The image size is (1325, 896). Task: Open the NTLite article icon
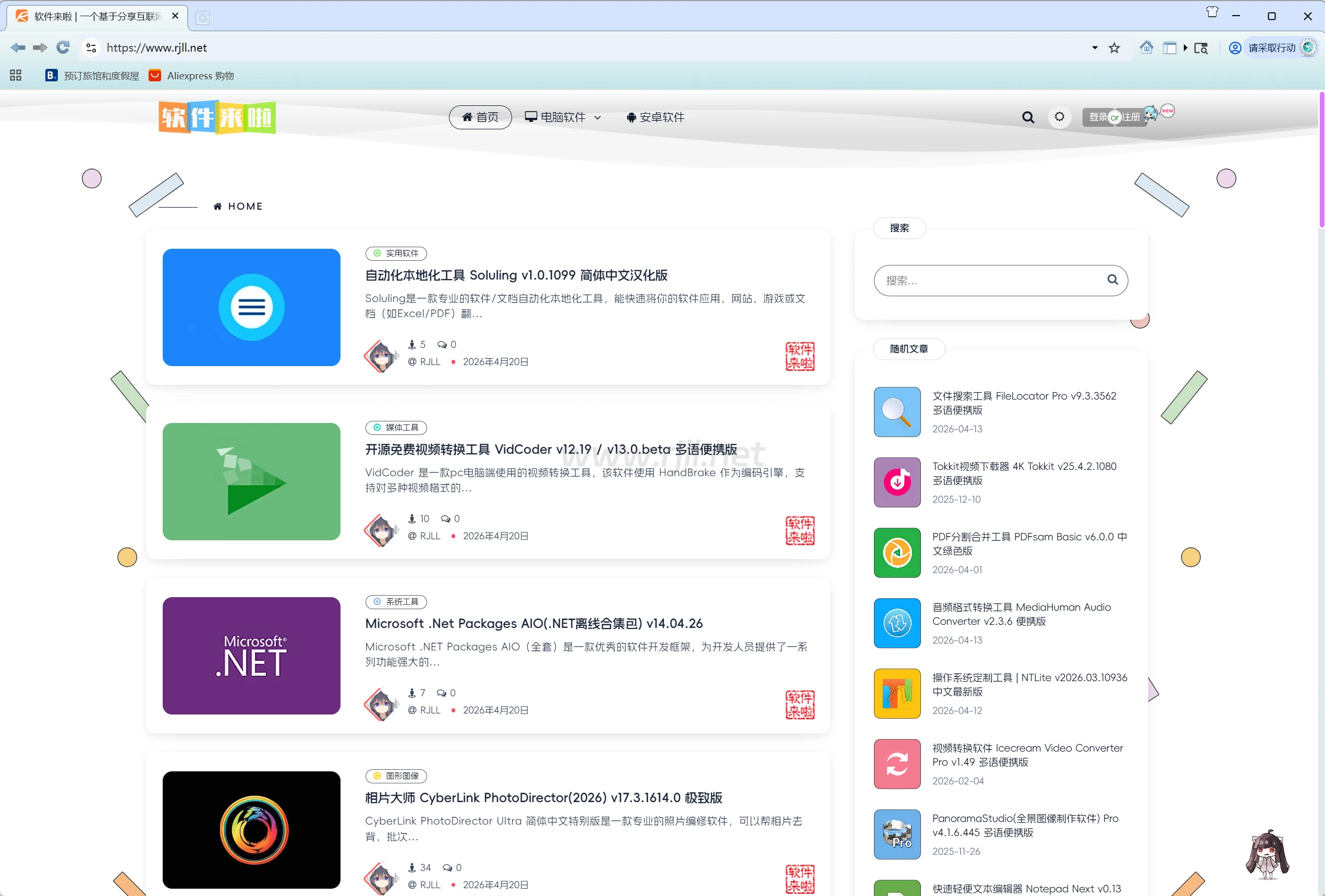point(896,694)
